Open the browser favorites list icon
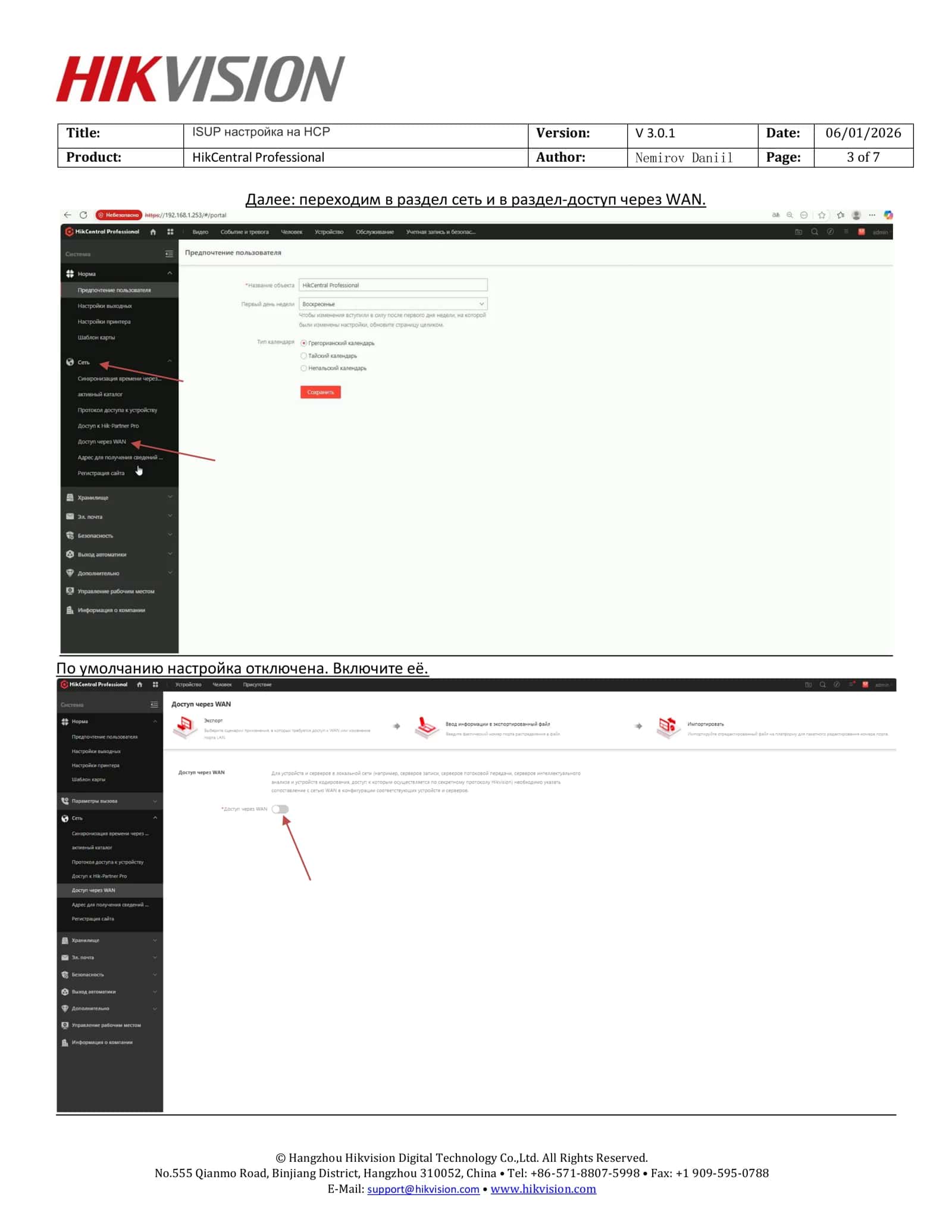The image size is (952, 1232). (x=840, y=215)
